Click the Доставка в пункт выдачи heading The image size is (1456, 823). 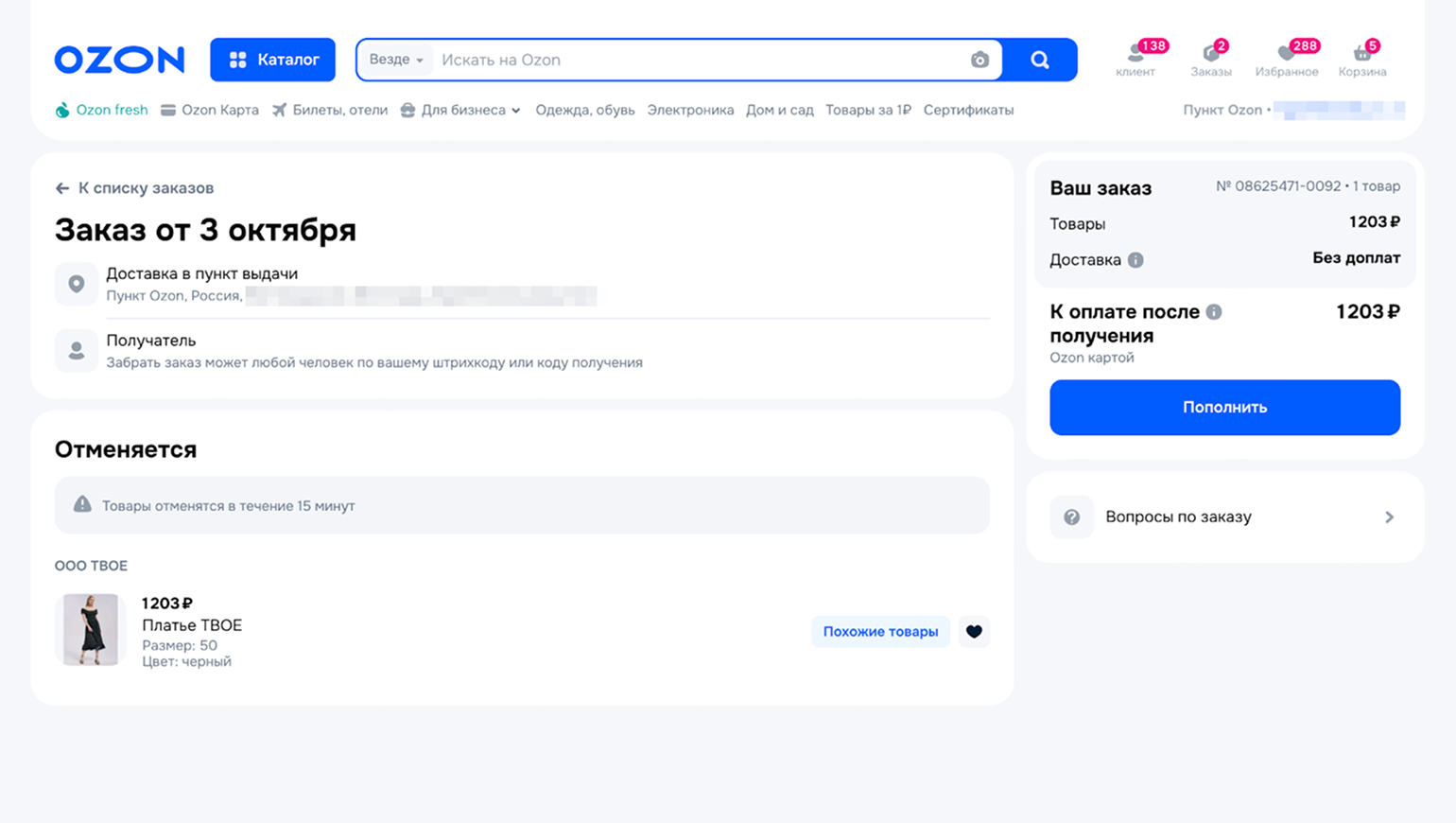pyautogui.click(x=201, y=273)
